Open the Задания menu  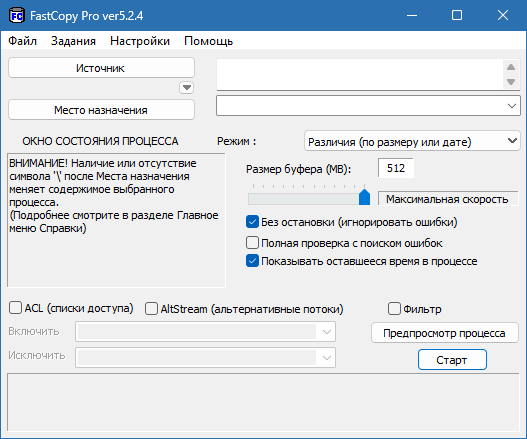(x=73, y=41)
